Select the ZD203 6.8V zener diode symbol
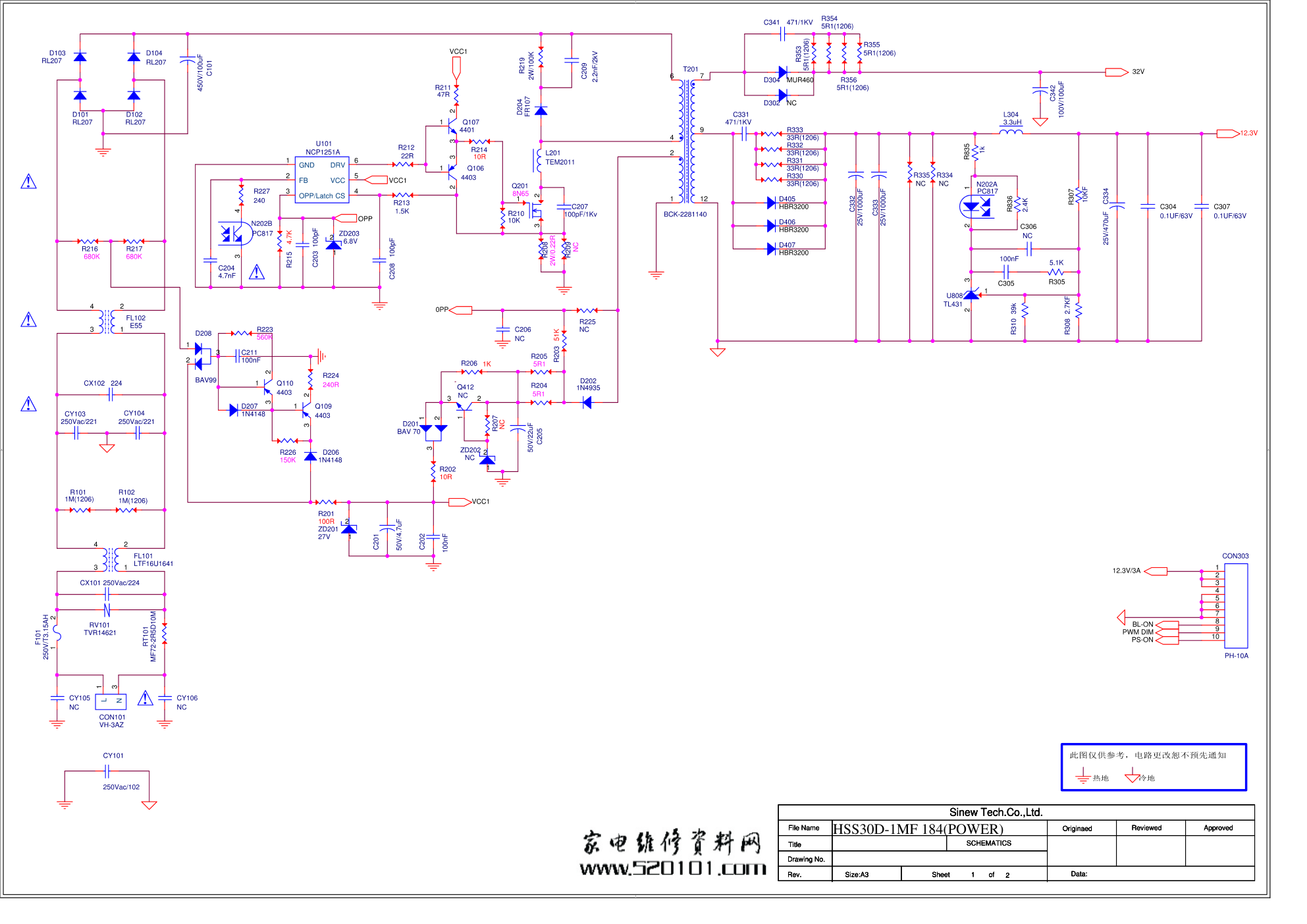 tap(334, 245)
